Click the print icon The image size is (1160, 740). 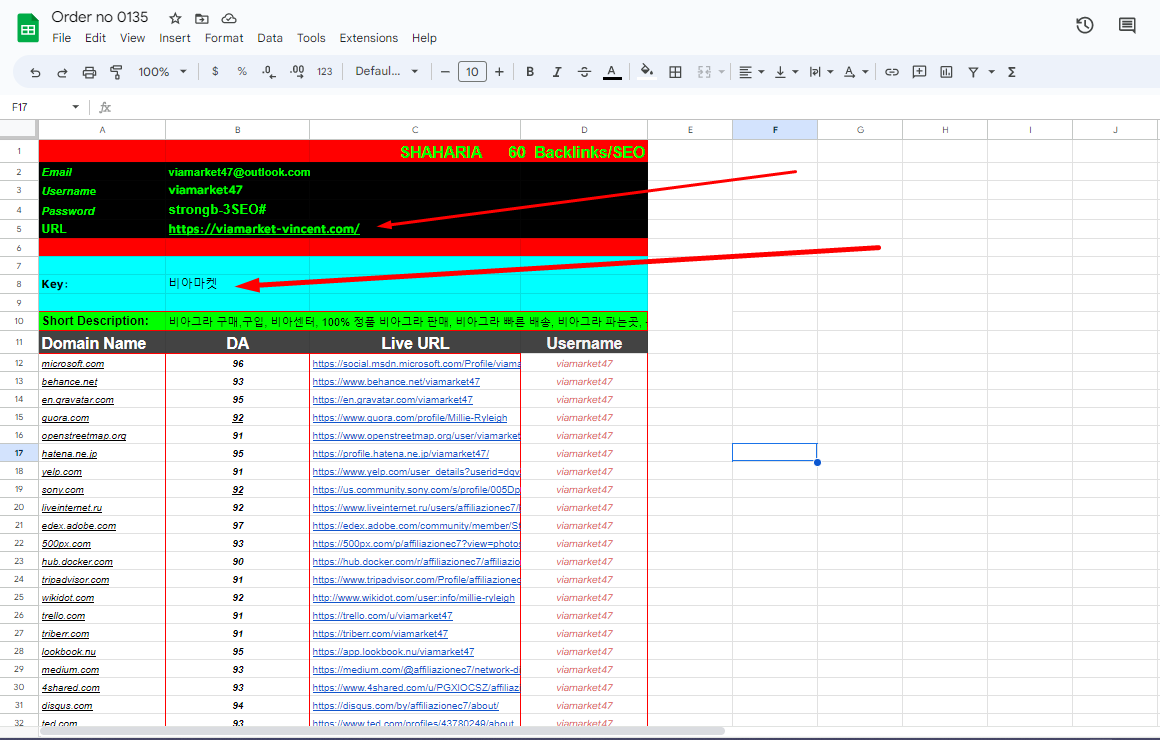(x=89, y=71)
